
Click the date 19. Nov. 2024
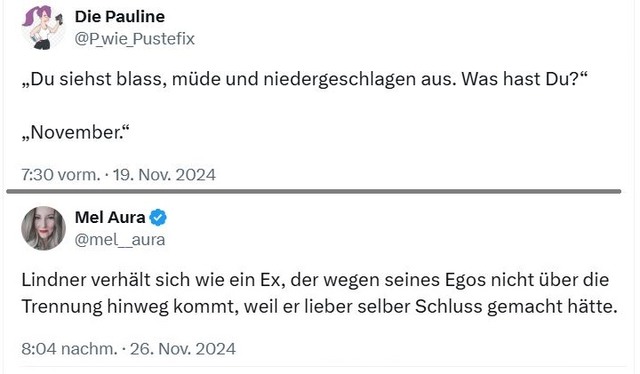164,175
